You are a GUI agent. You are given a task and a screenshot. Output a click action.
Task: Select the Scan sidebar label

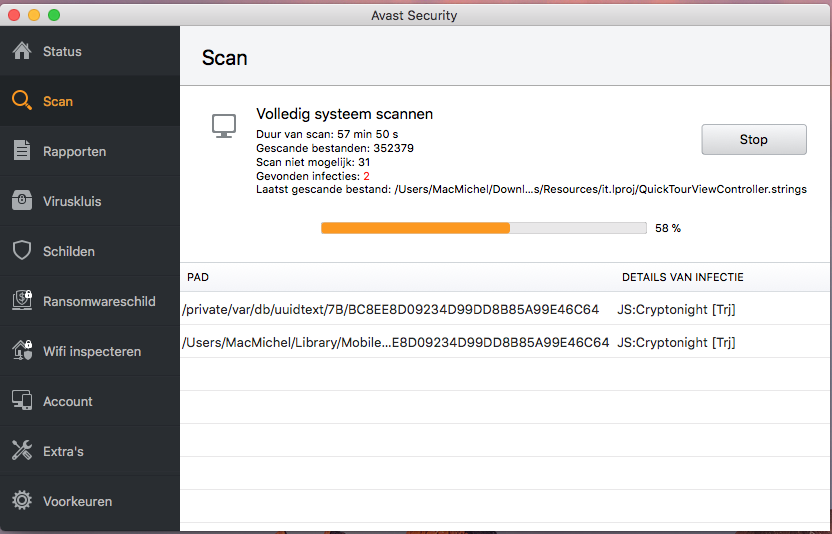[x=58, y=101]
